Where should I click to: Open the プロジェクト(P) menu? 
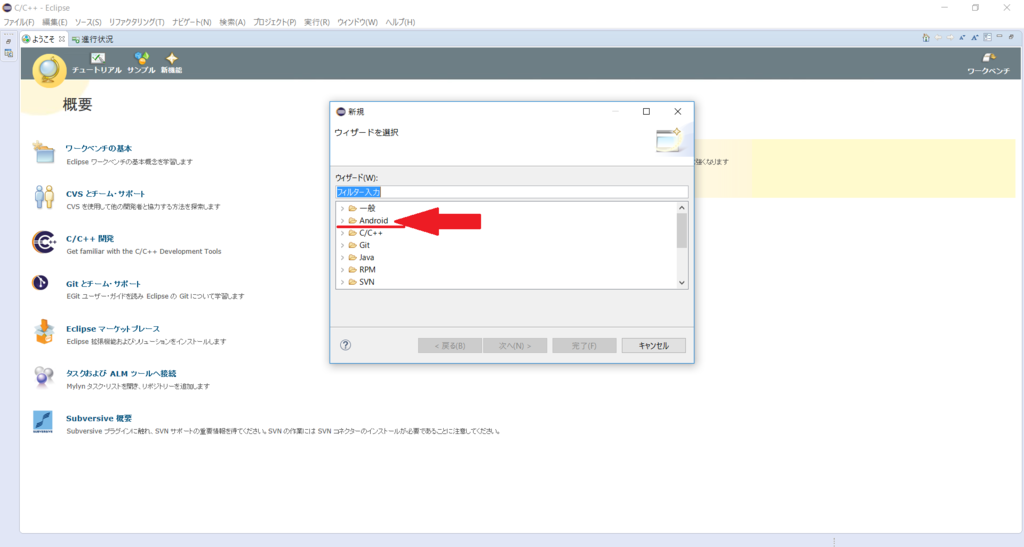[x=274, y=22]
